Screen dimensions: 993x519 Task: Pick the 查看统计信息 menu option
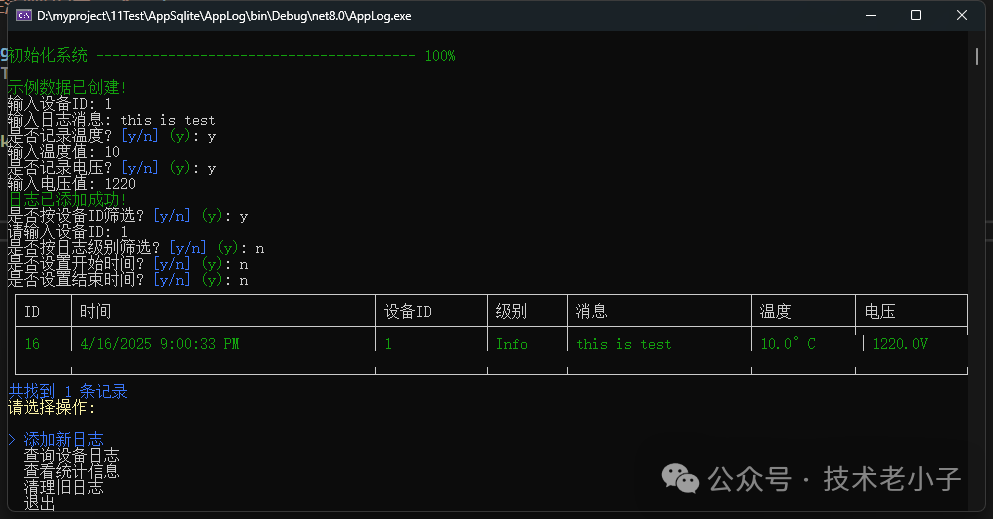71,471
